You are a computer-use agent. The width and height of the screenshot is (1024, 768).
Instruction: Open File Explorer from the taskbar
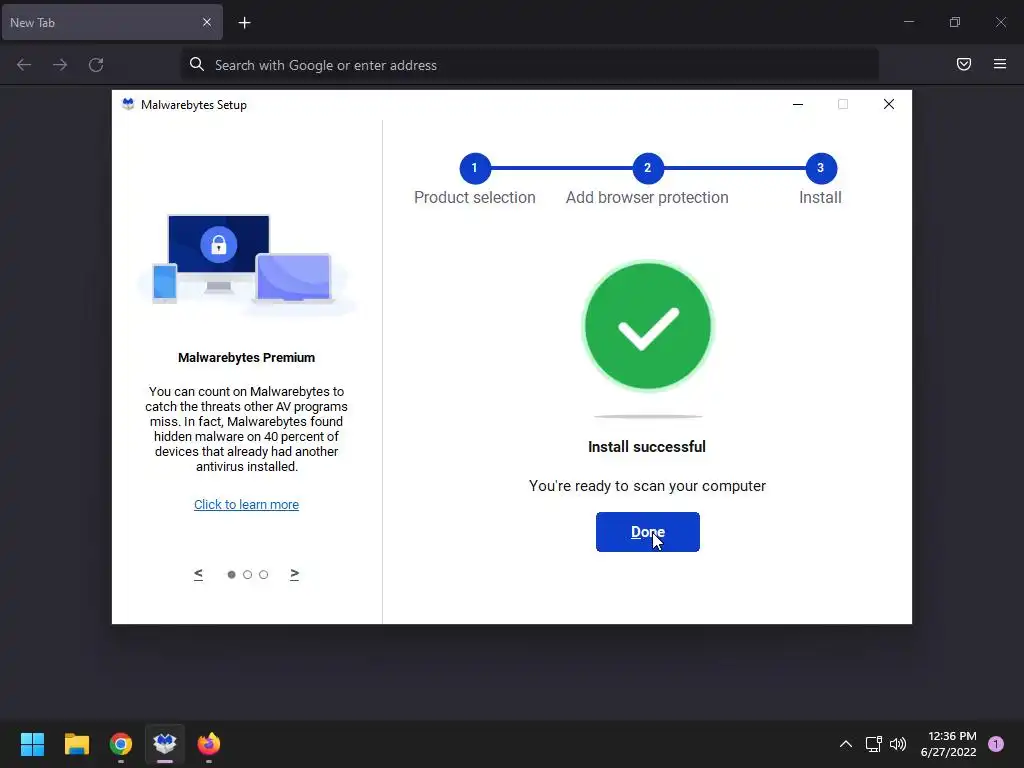[x=76, y=744]
